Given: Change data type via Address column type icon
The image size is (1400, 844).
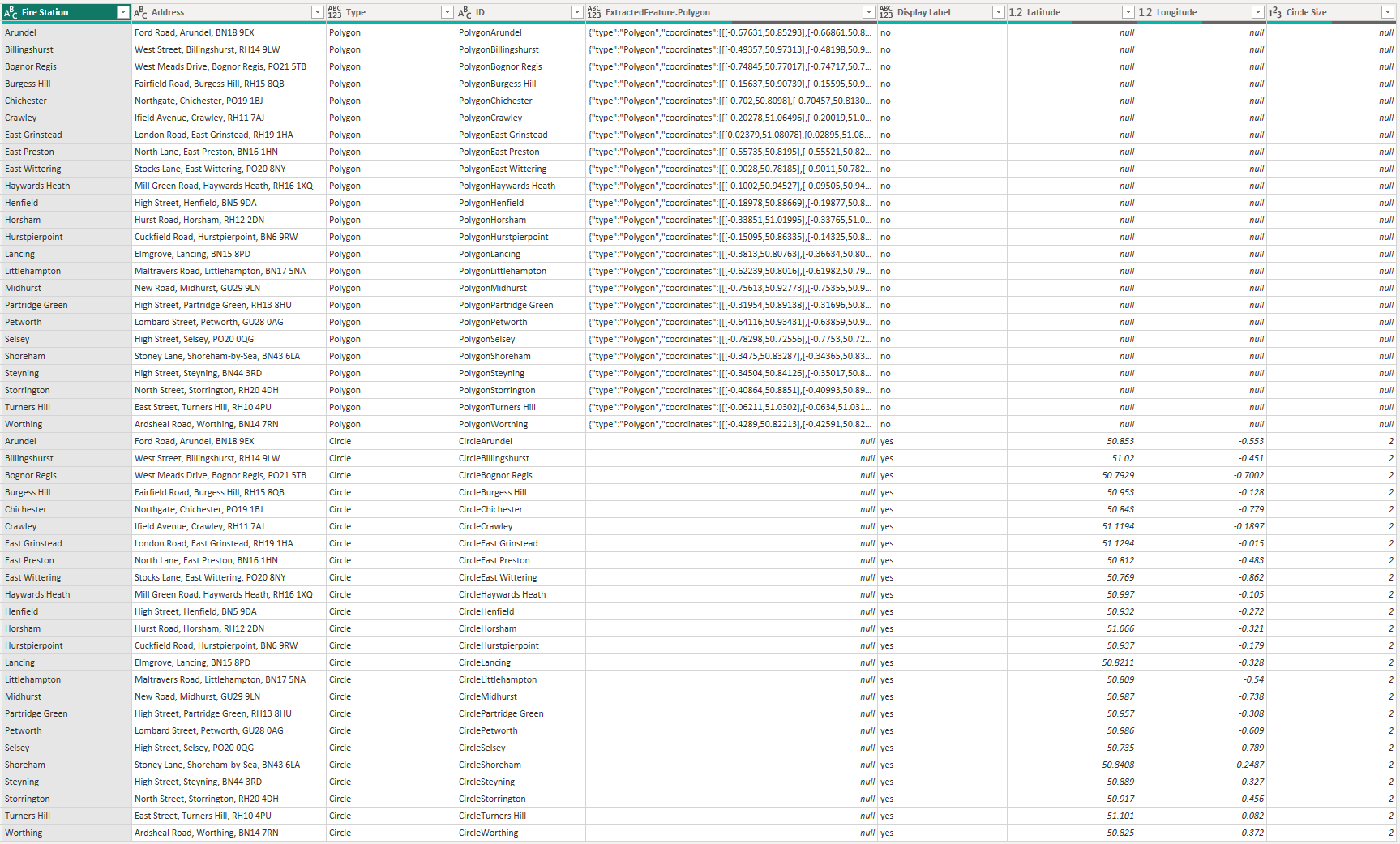Looking at the screenshot, I should click(x=140, y=12).
